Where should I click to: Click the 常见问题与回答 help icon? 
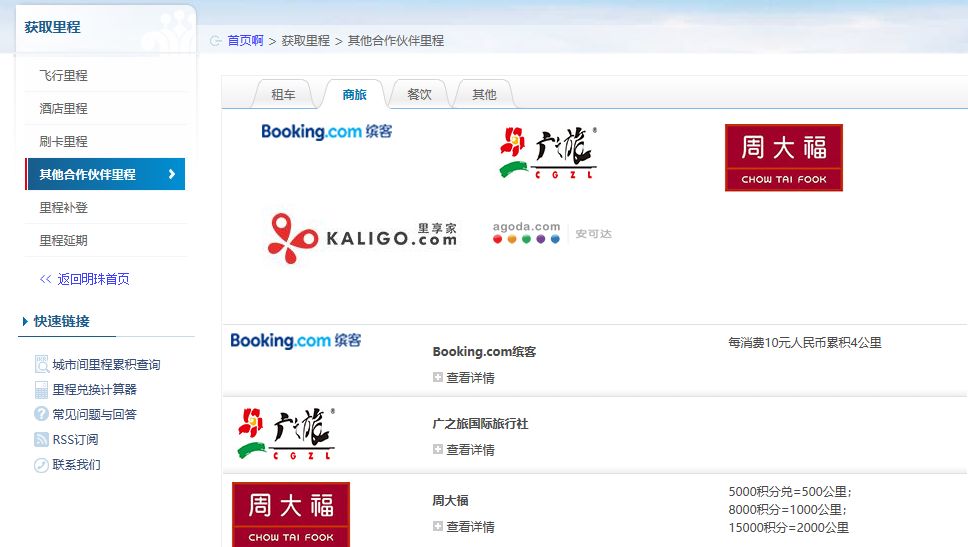(41, 414)
